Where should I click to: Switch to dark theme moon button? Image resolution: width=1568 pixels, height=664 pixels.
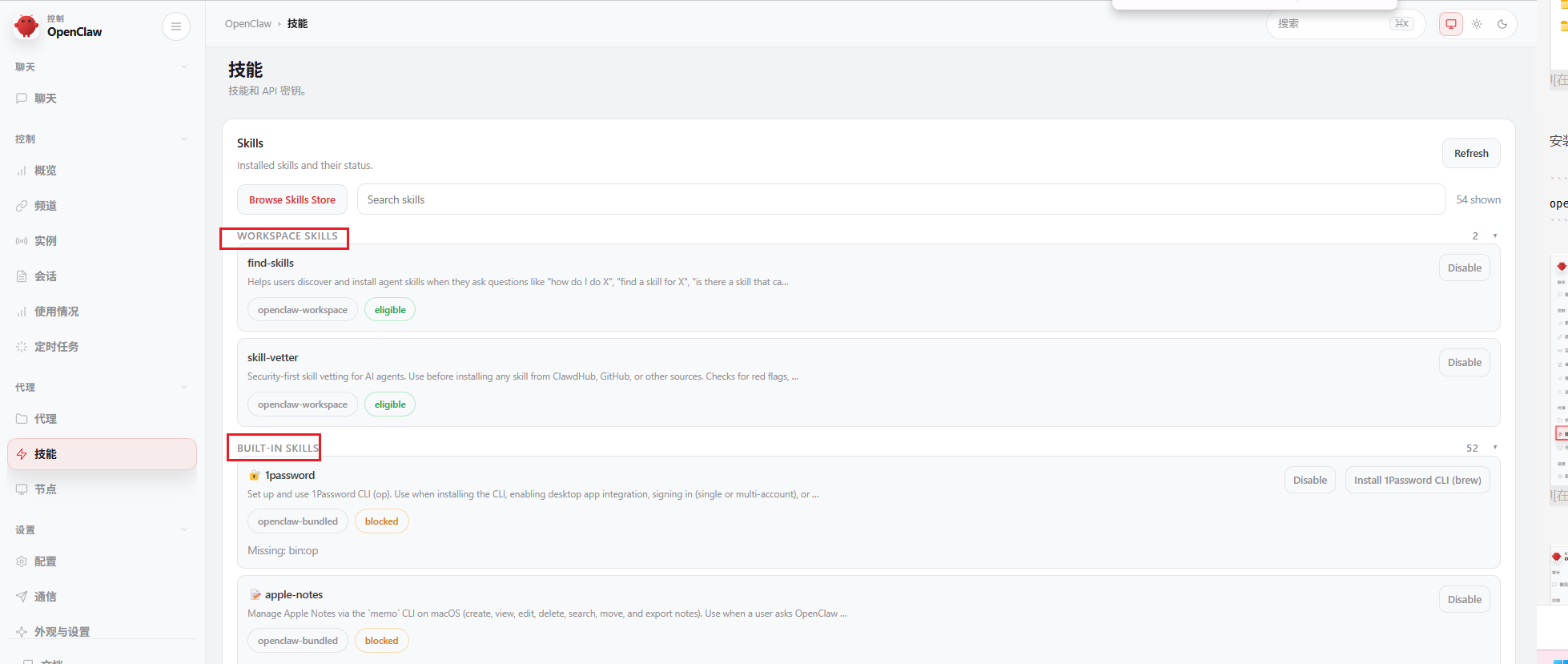coord(1502,24)
